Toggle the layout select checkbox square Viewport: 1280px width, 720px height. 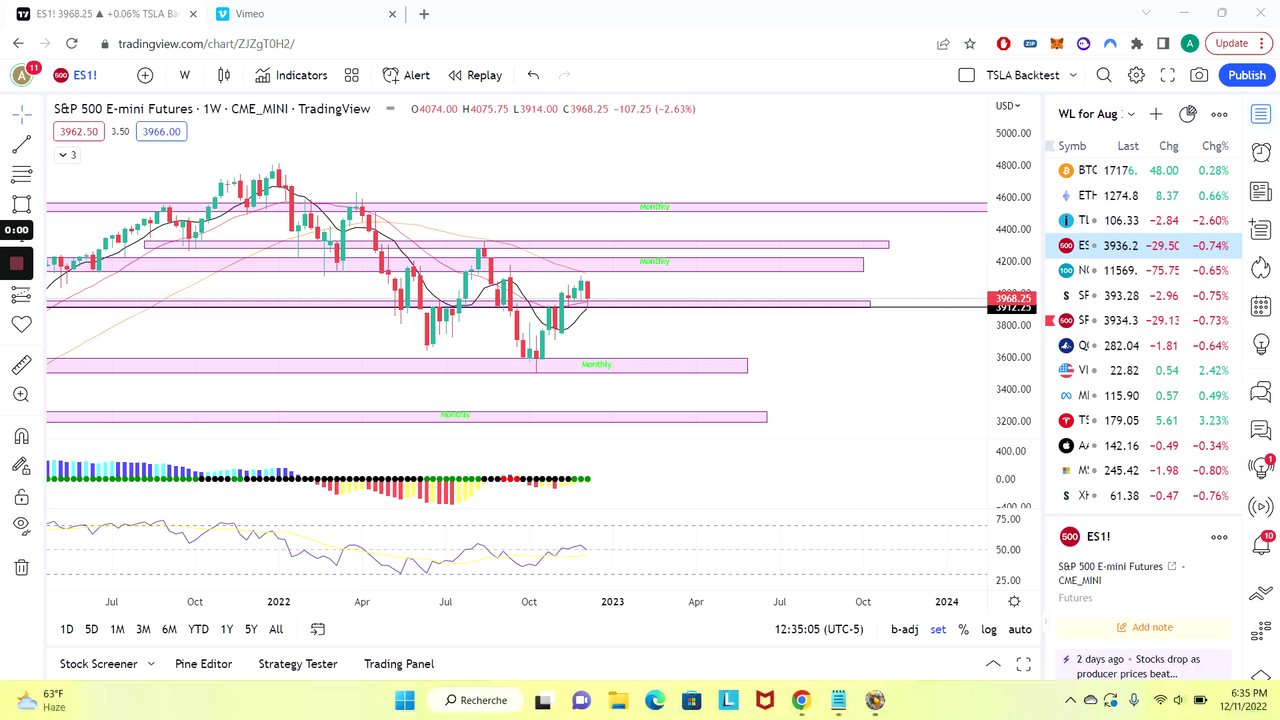coord(966,75)
